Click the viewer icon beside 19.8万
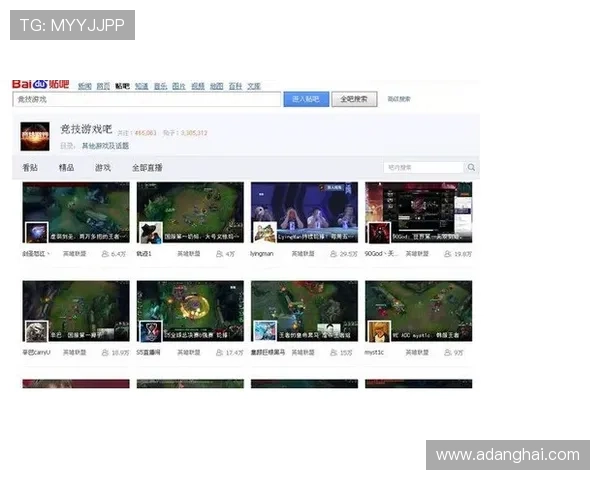The image size is (600, 480). click(448, 254)
